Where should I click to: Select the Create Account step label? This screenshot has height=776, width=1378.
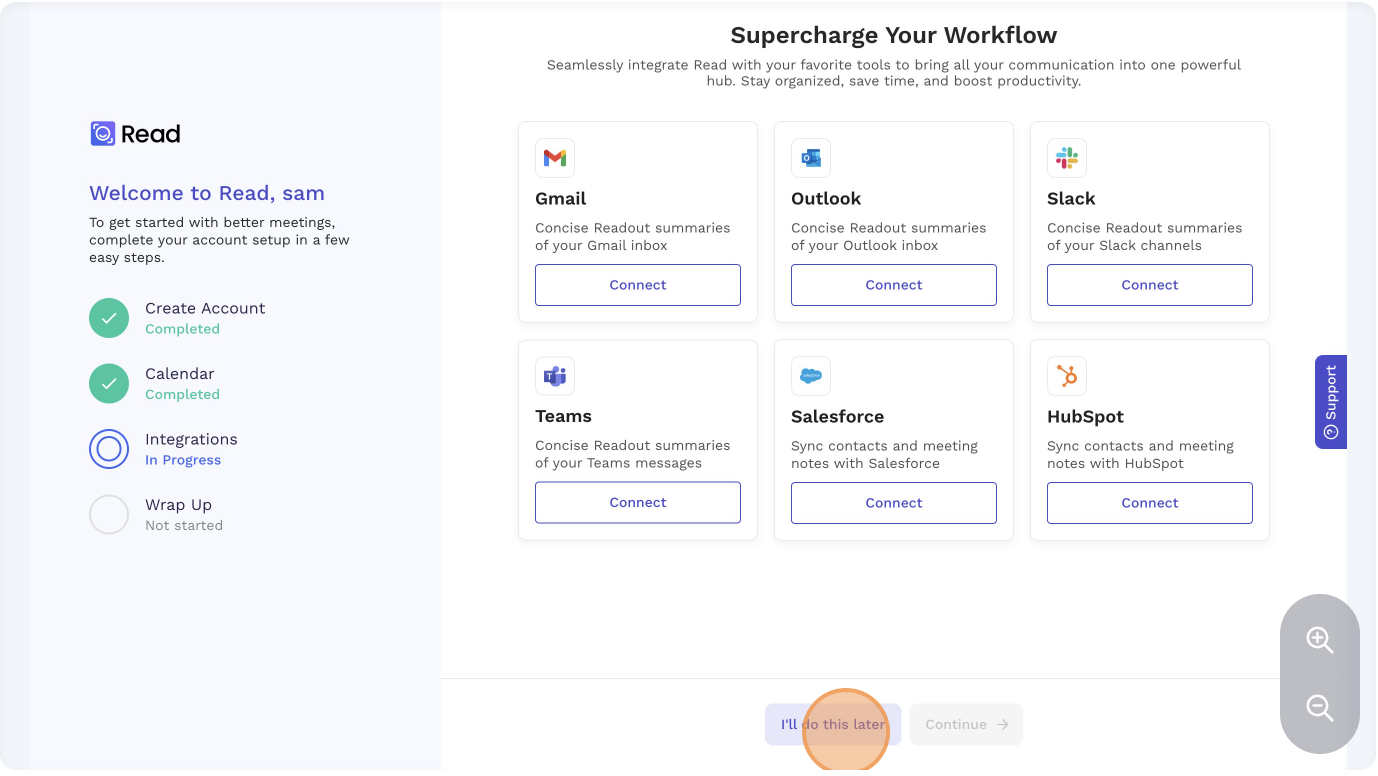[205, 308]
